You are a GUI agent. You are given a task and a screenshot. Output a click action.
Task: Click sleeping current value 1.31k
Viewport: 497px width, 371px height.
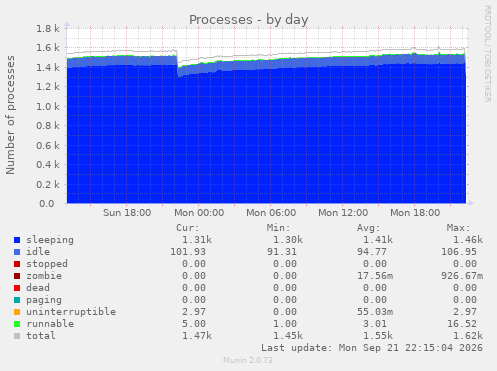click(197, 240)
